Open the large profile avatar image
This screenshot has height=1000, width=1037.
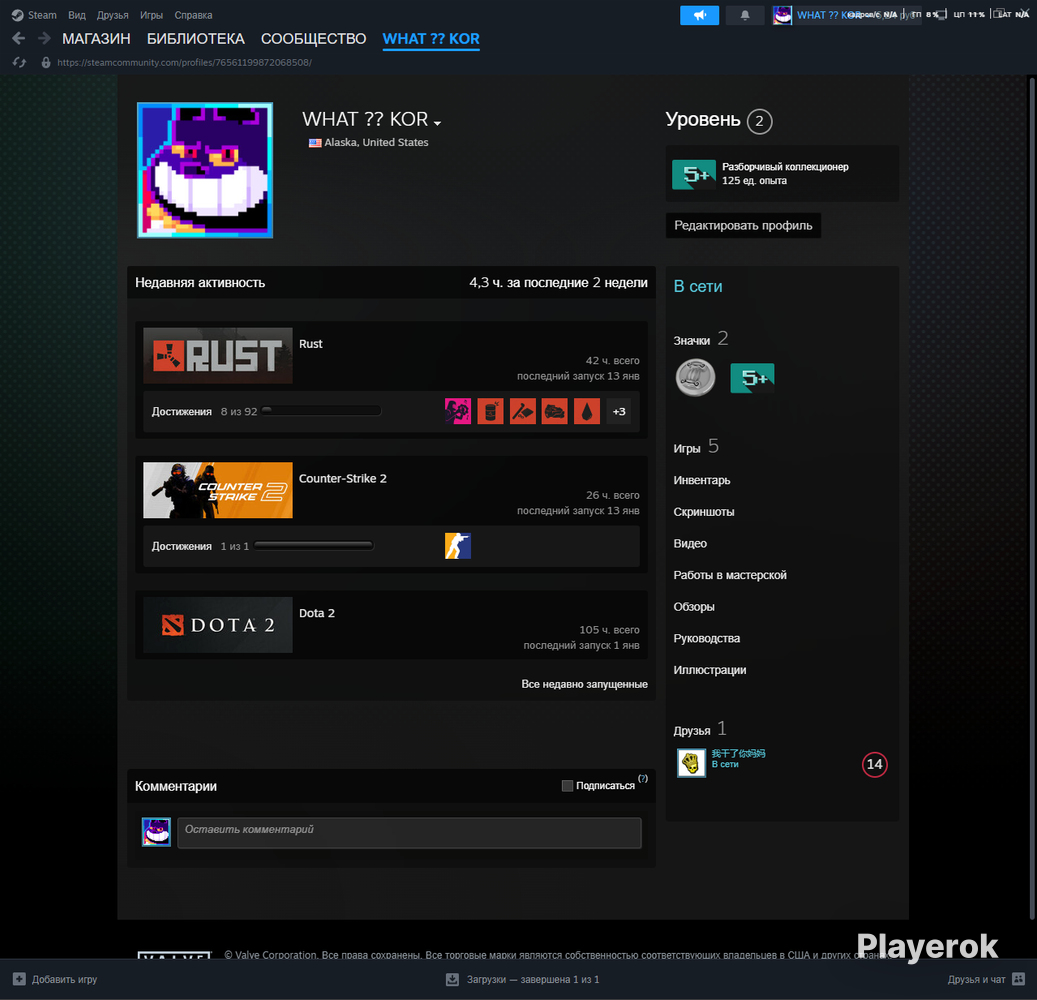[x=205, y=170]
